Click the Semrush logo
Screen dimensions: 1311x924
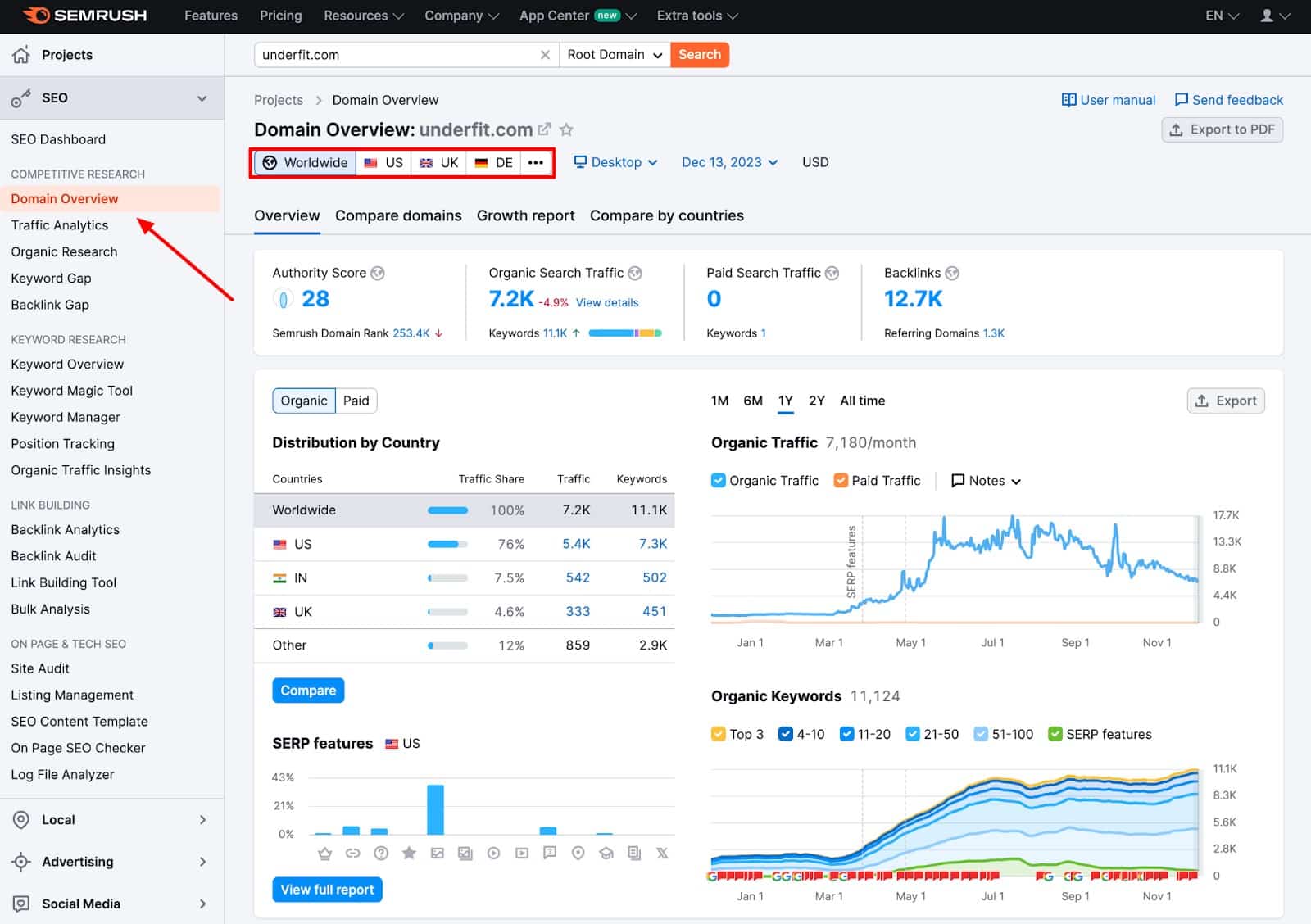tap(84, 16)
